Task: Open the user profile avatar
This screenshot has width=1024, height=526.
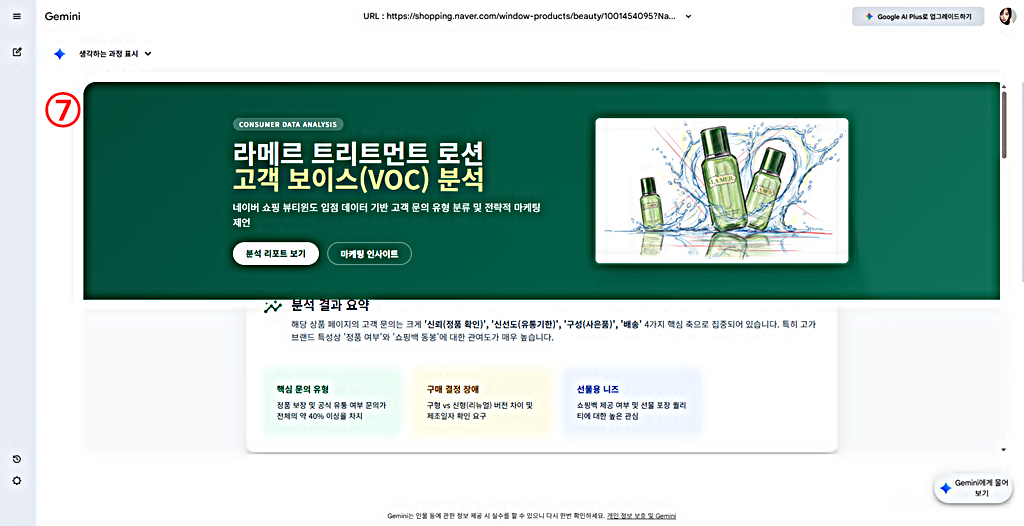Action: [x=1006, y=16]
